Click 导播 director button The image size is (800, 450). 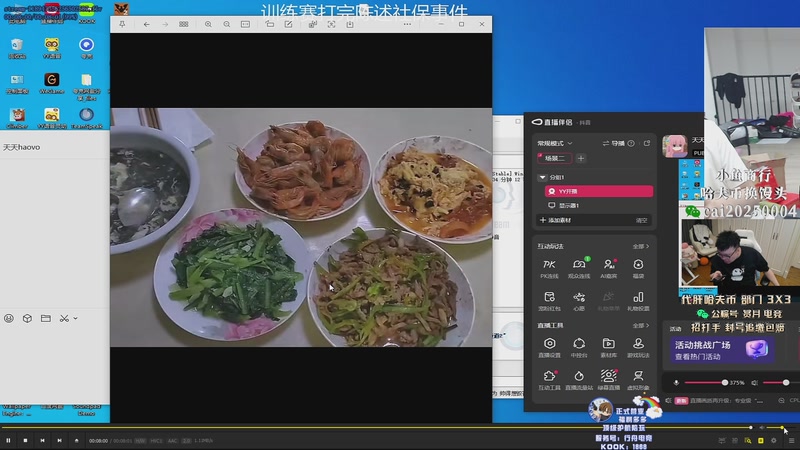click(x=614, y=143)
